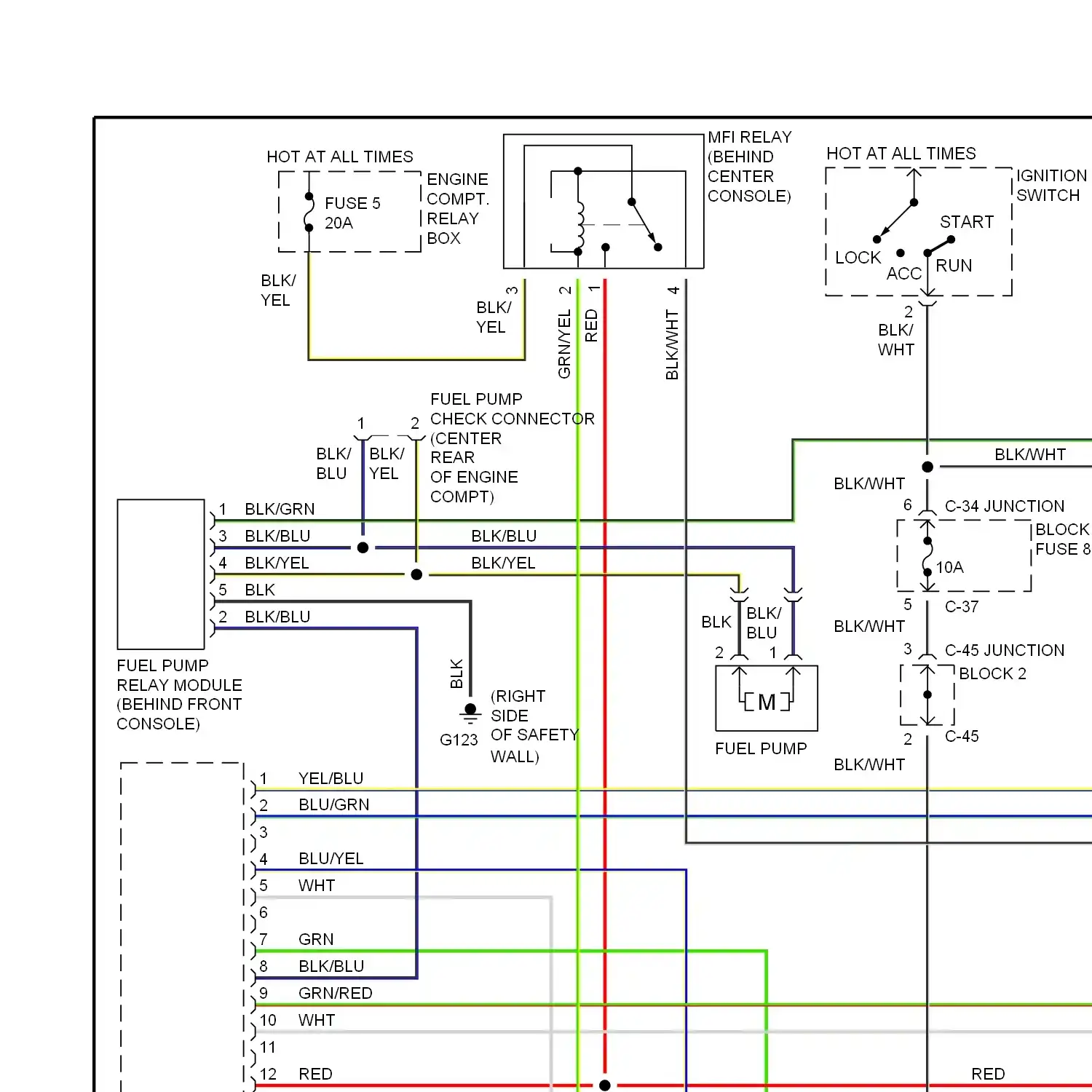Screen dimensions: 1092x1092
Task: Click the LOCK position label
Action: coord(858,258)
